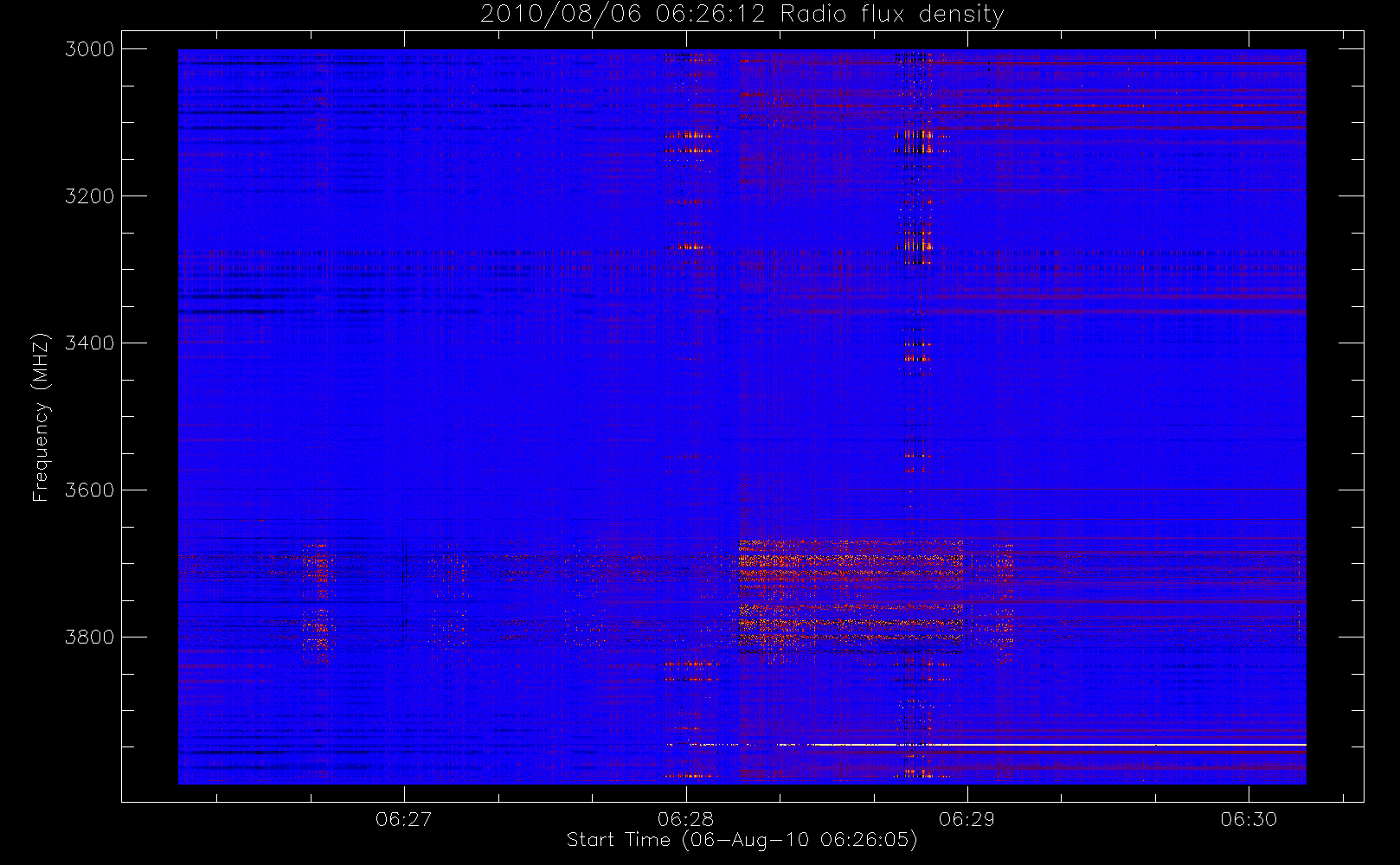Click the 3200 frequency axis label

click(x=90, y=196)
